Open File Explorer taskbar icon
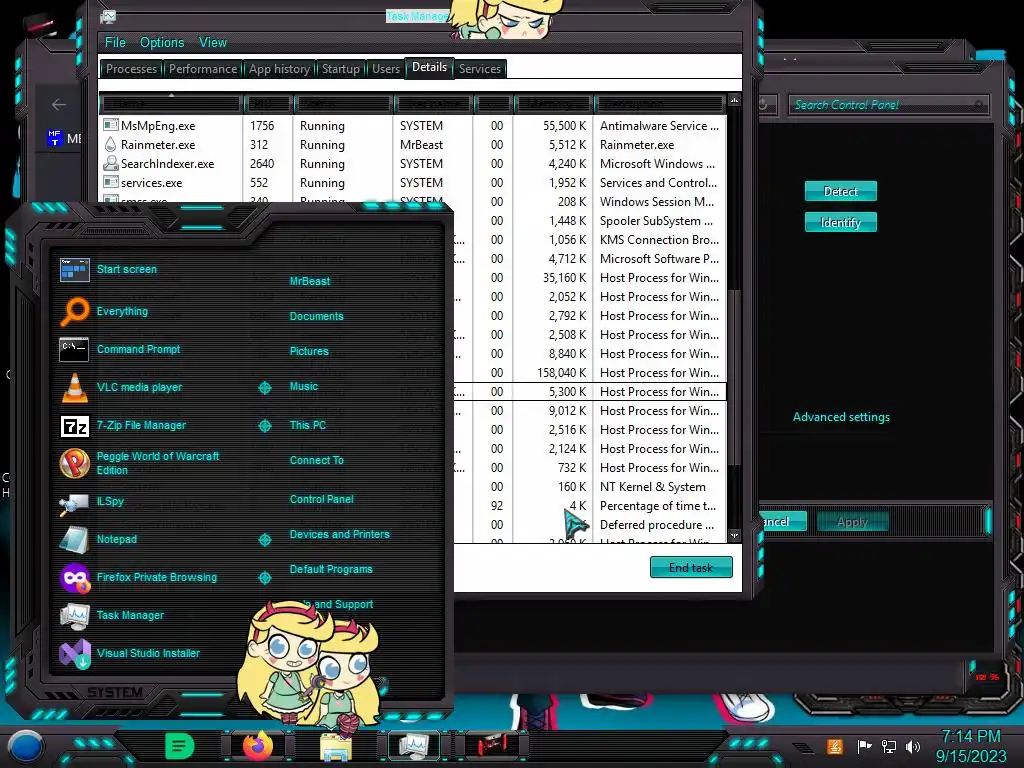This screenshot has width=1024, height=768. tap(336, 746)
